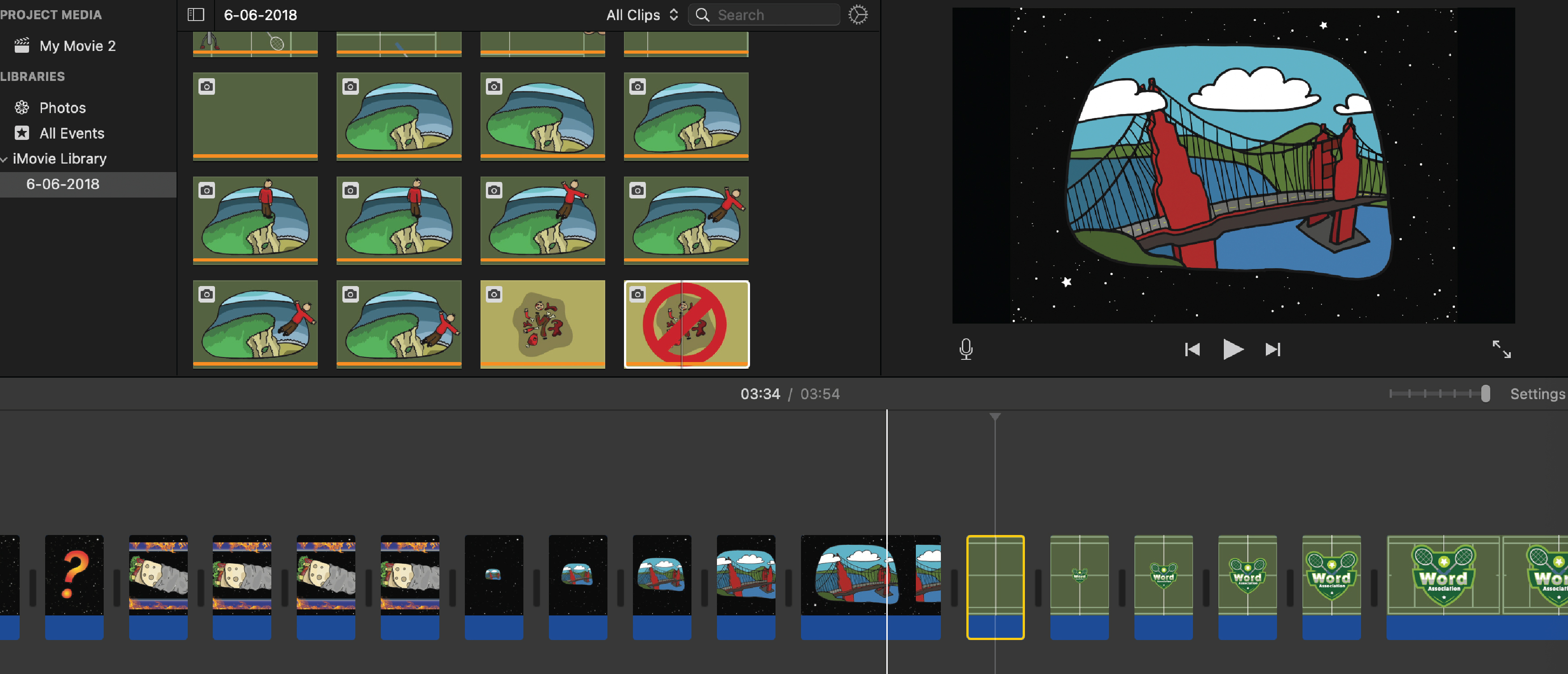The height and width of the screenshot is (674, 1568).
Task: Open My Movie 2 project media
Action: tap(77, 46)
